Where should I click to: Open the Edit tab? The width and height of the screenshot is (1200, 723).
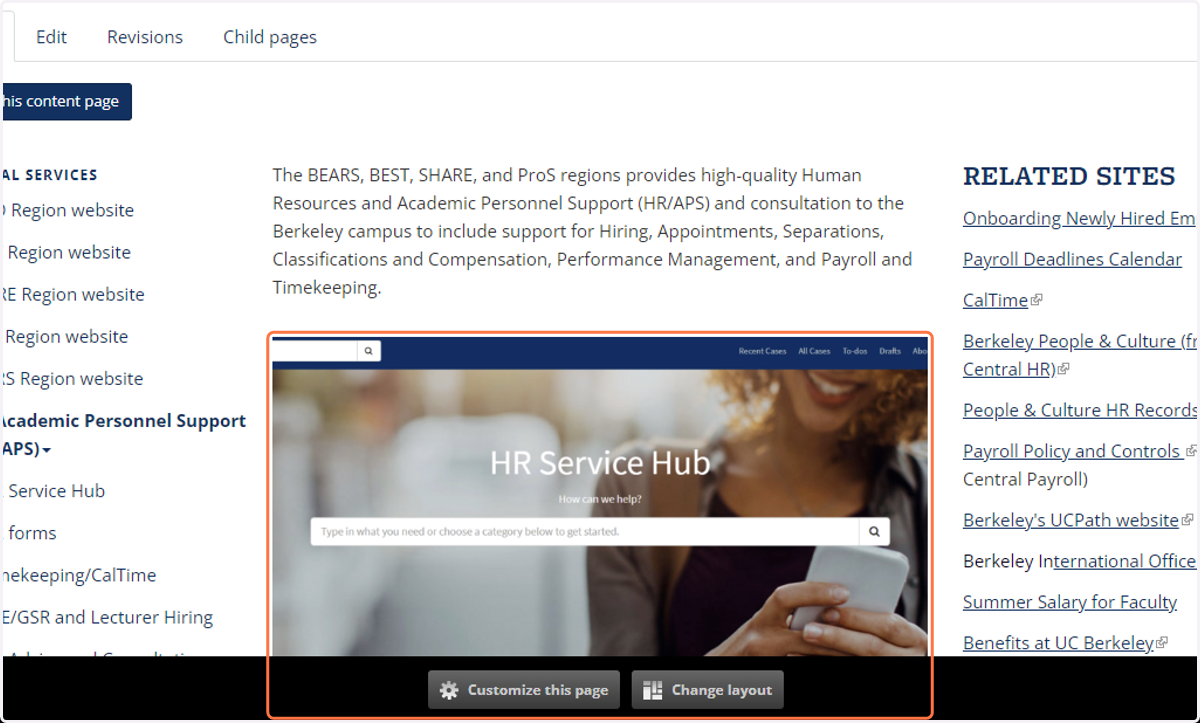click(51, 37)
